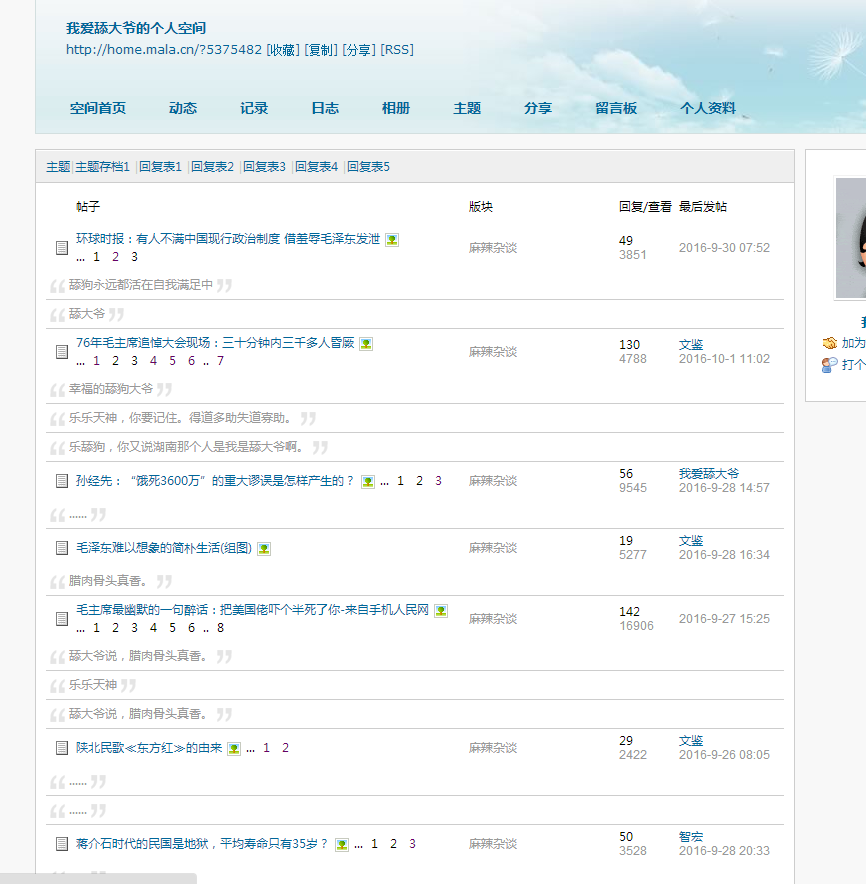Open the 相册 navigation tab
The width and height of the screenshot is (866, 884).
396,108
